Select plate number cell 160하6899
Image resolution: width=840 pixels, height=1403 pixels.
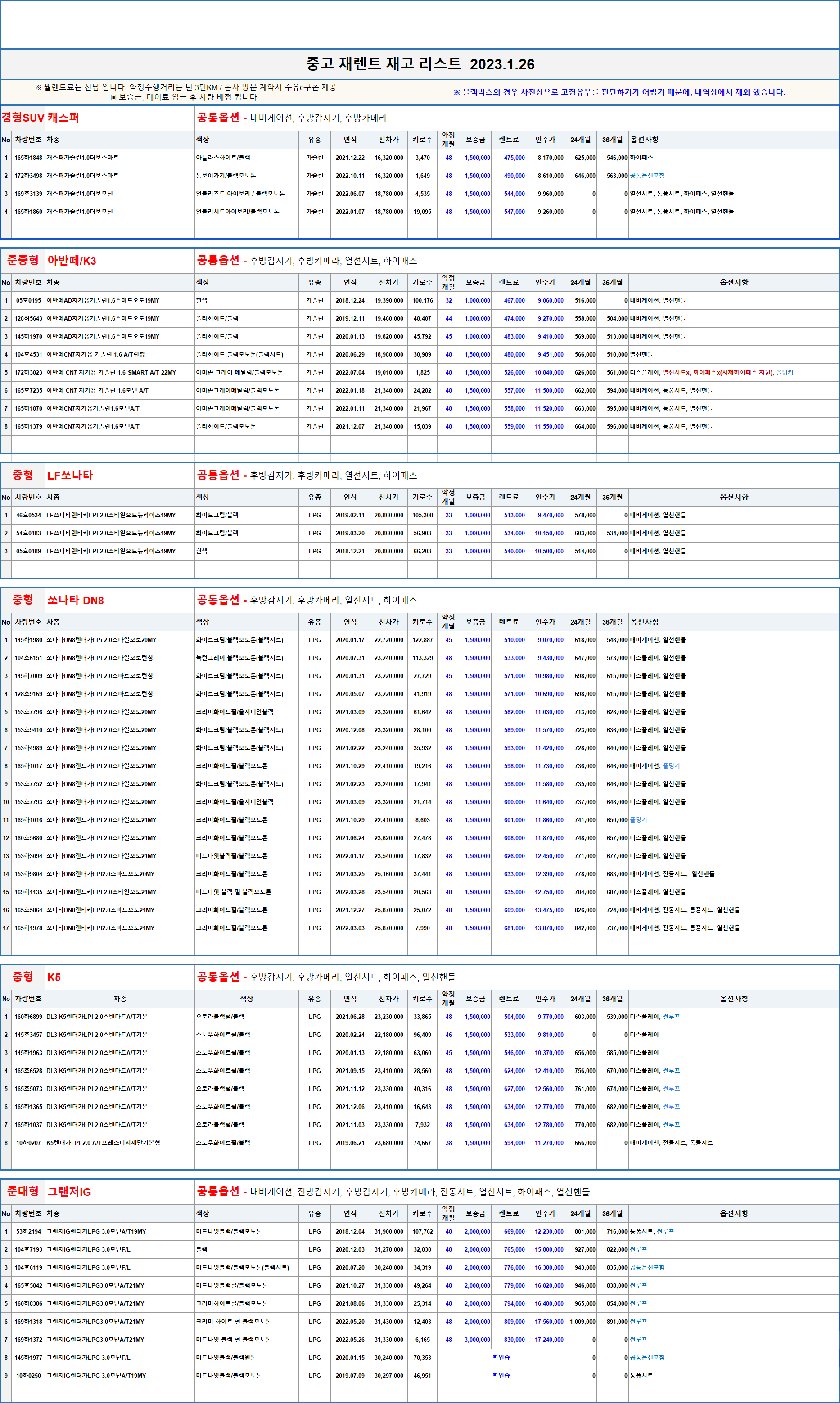28,1017
